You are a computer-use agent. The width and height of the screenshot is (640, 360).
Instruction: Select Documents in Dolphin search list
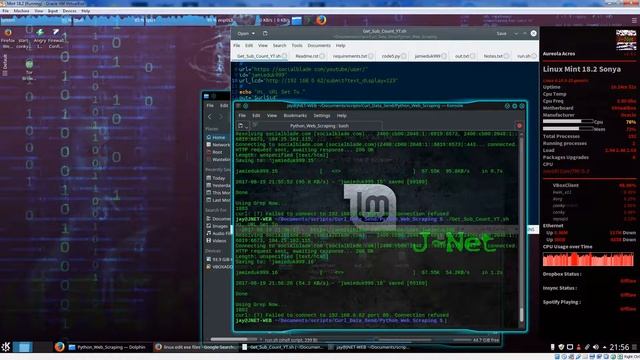[218, 219]
